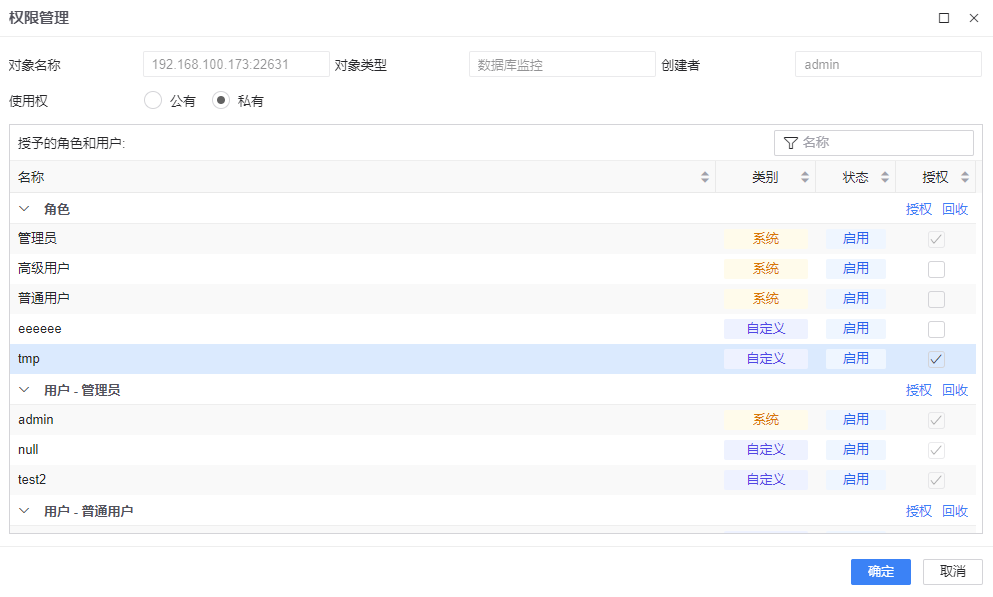Image resolution: width=993 pixels, height=597 pixels.
Task: Click 自定义 tag in tmp row
Action: 766,359
